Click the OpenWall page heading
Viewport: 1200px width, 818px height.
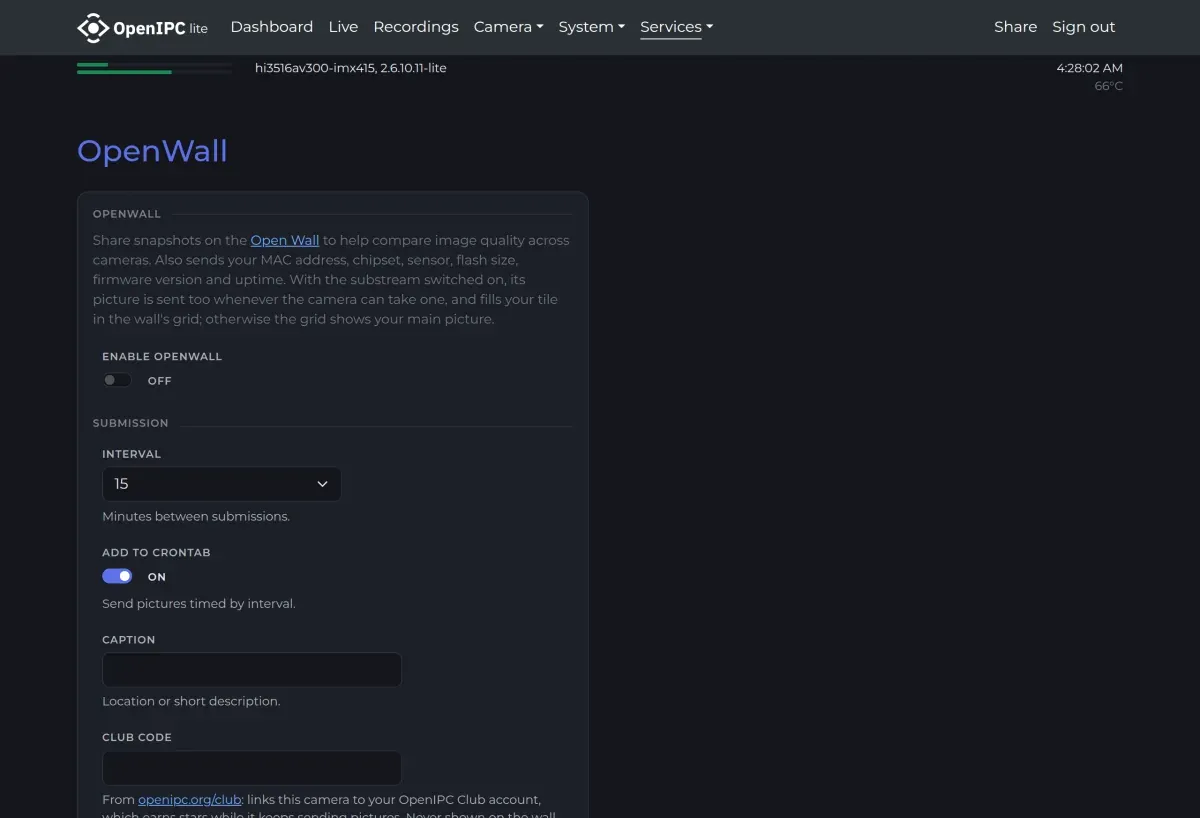(152, 151)
